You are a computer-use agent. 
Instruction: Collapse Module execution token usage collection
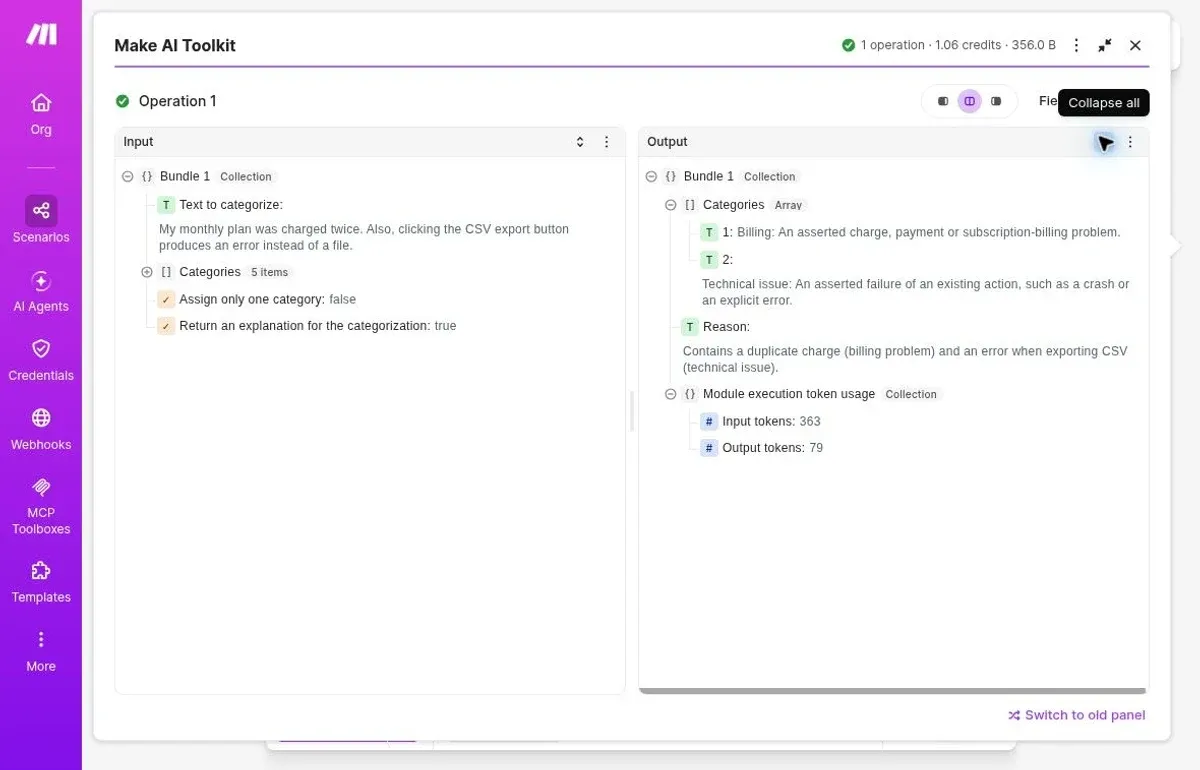[x=671, y=394]
